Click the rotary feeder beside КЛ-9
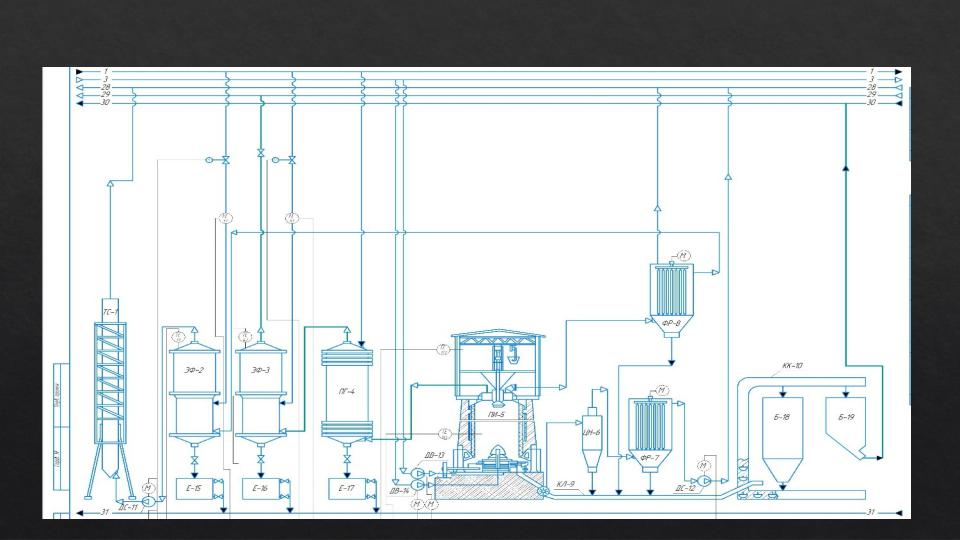This screenshot has width=960, height=540. [542, 490]
